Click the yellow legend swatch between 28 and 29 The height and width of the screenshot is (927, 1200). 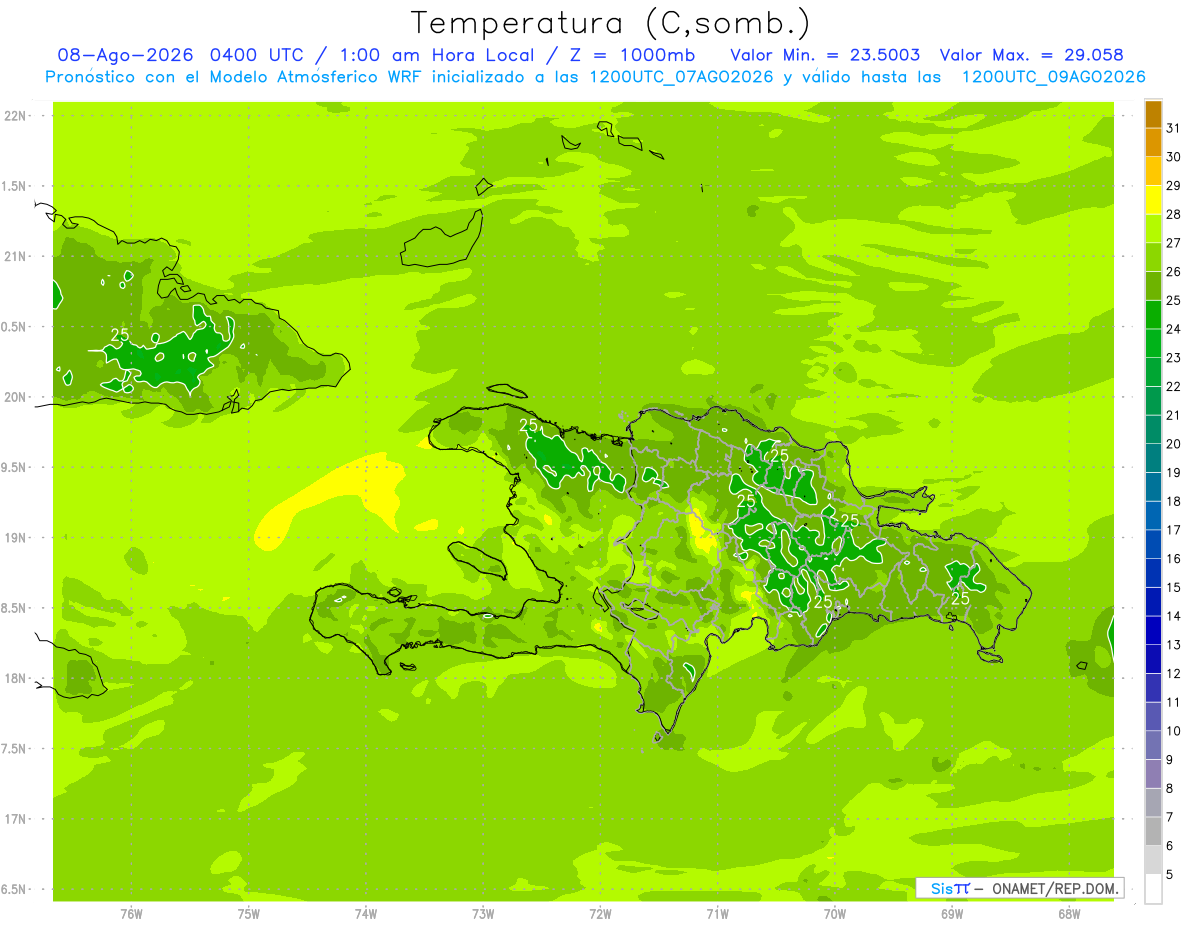(x=1153, y=200)
